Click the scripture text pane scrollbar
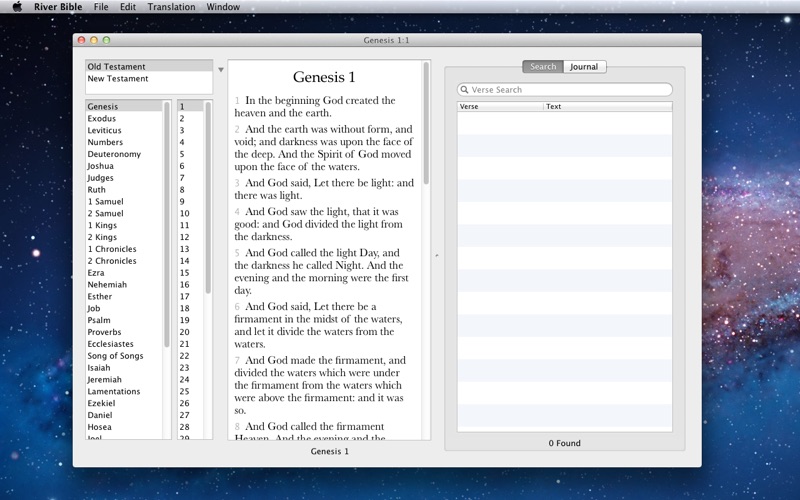 pos(426,125)
